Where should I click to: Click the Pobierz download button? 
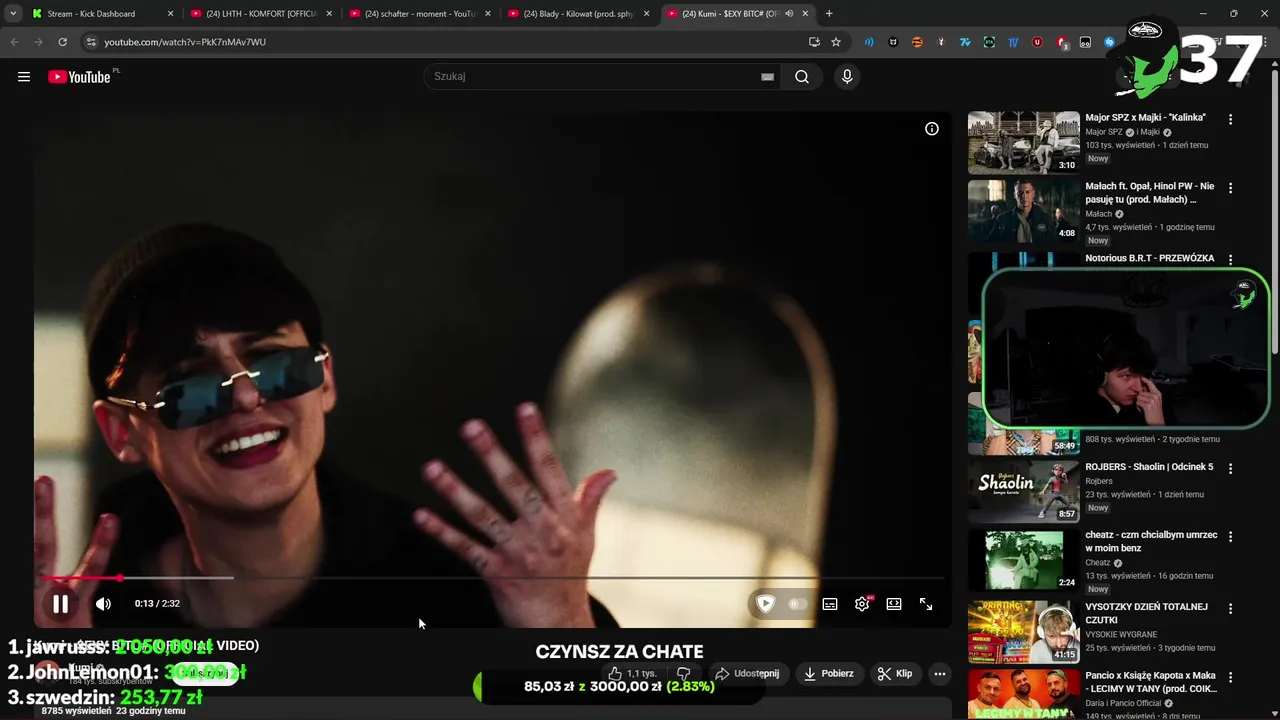point(829,674)
